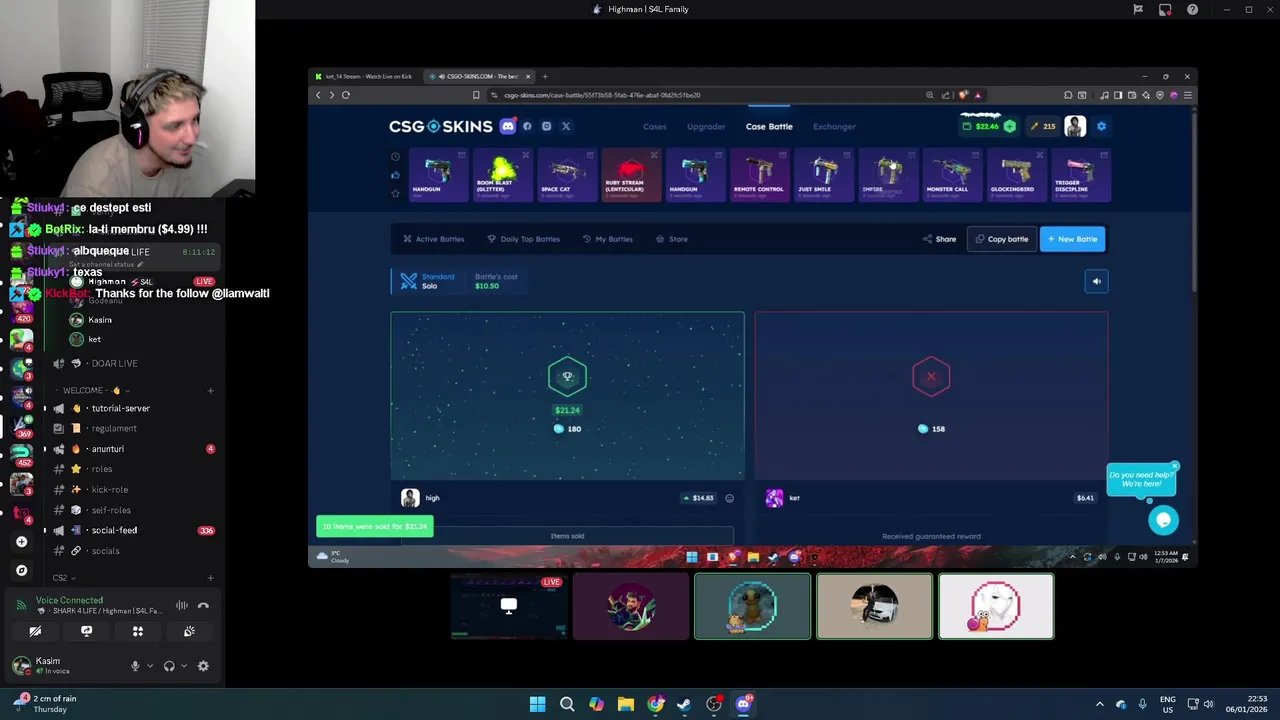The width and height of the screenshot is (1280, 720).
Task: Go to the Upgrader tab on CSGO-Skins
Action: 706,127
